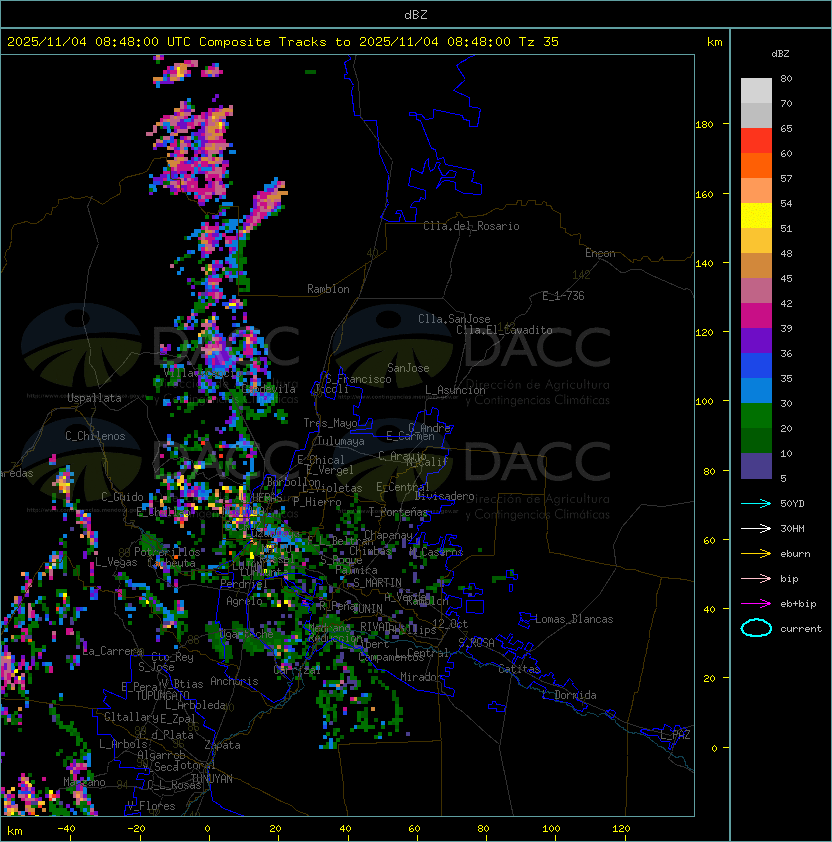Viewport: 832px width, 842px height.
Task: Click the L_PAZ label at right edge
Action: 675,735
